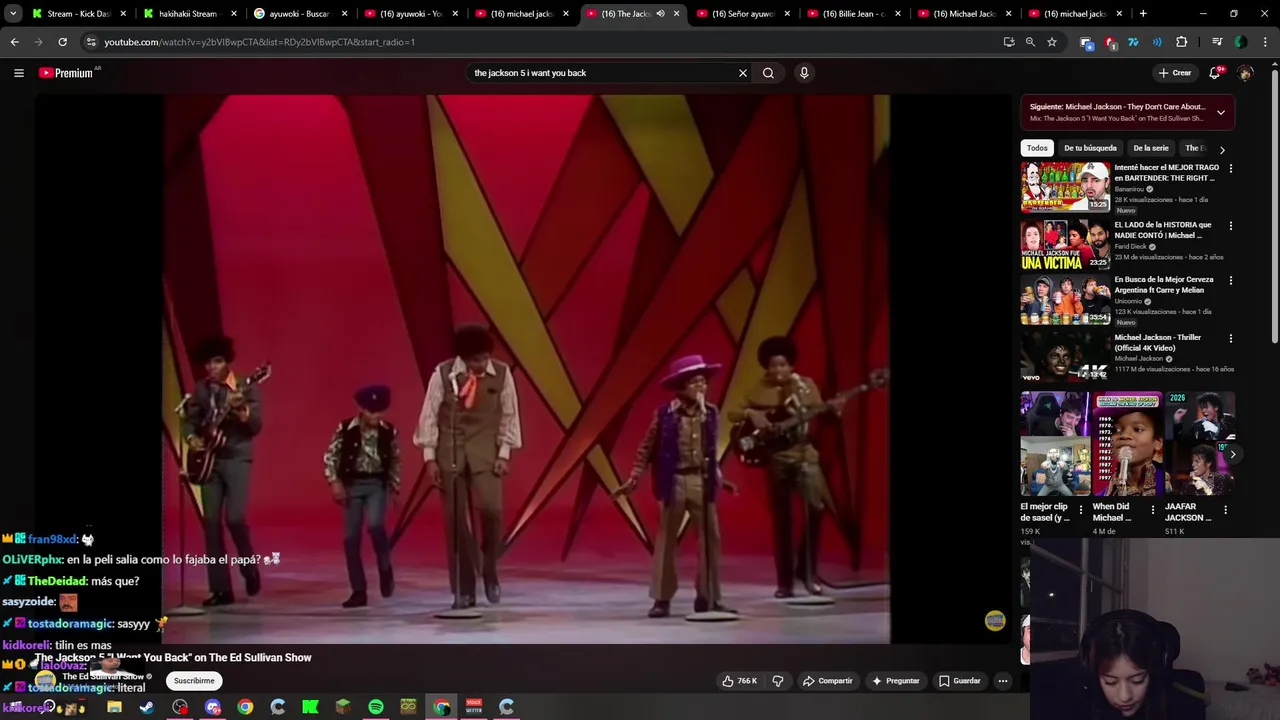Select the De tu búsqueda filter chip
Image resolution: width=1280 pixels, height=720 pixels.
[x=1090, y=148]
